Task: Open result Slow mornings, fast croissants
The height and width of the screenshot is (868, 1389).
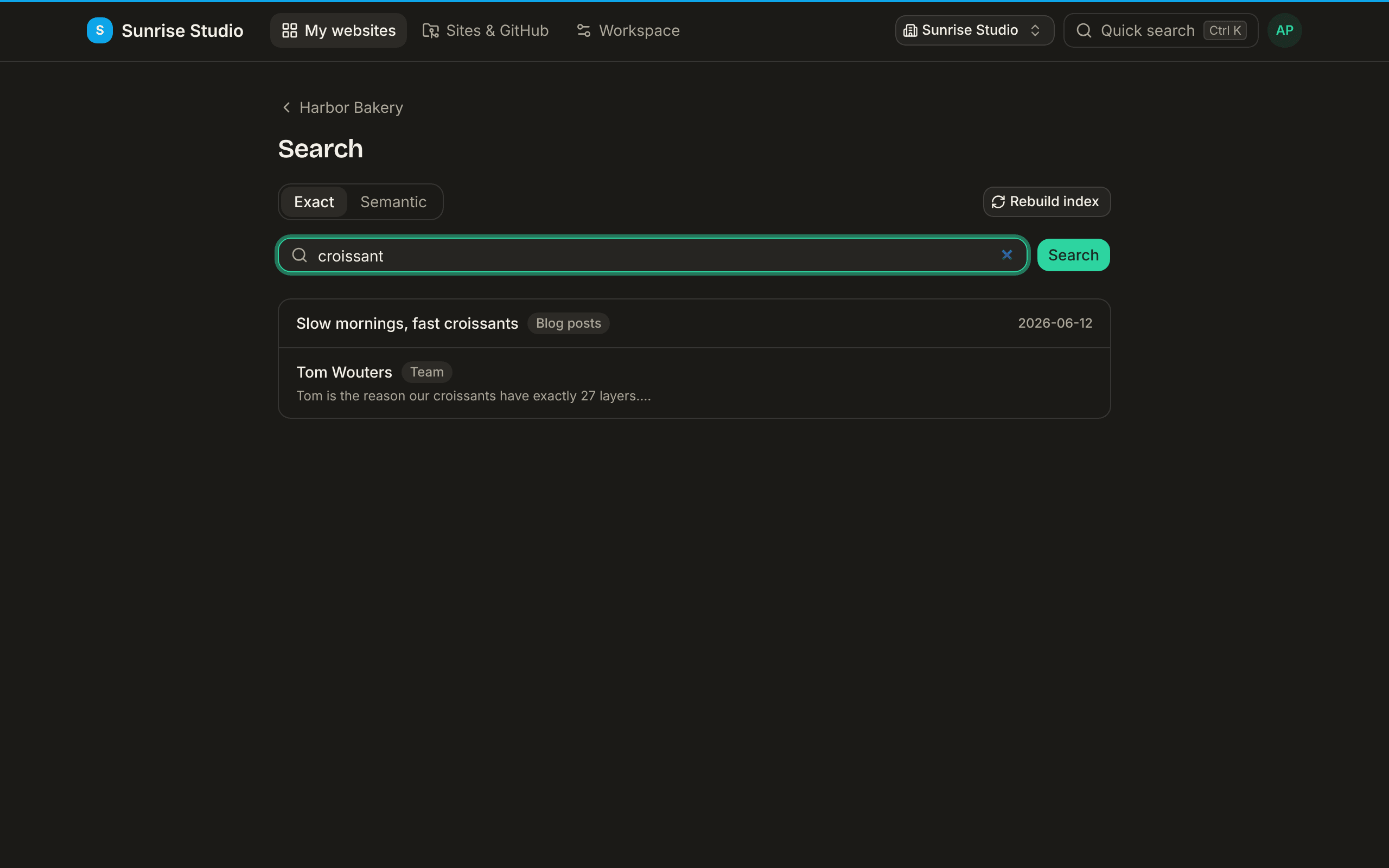Action: click(x=694, y=323)
